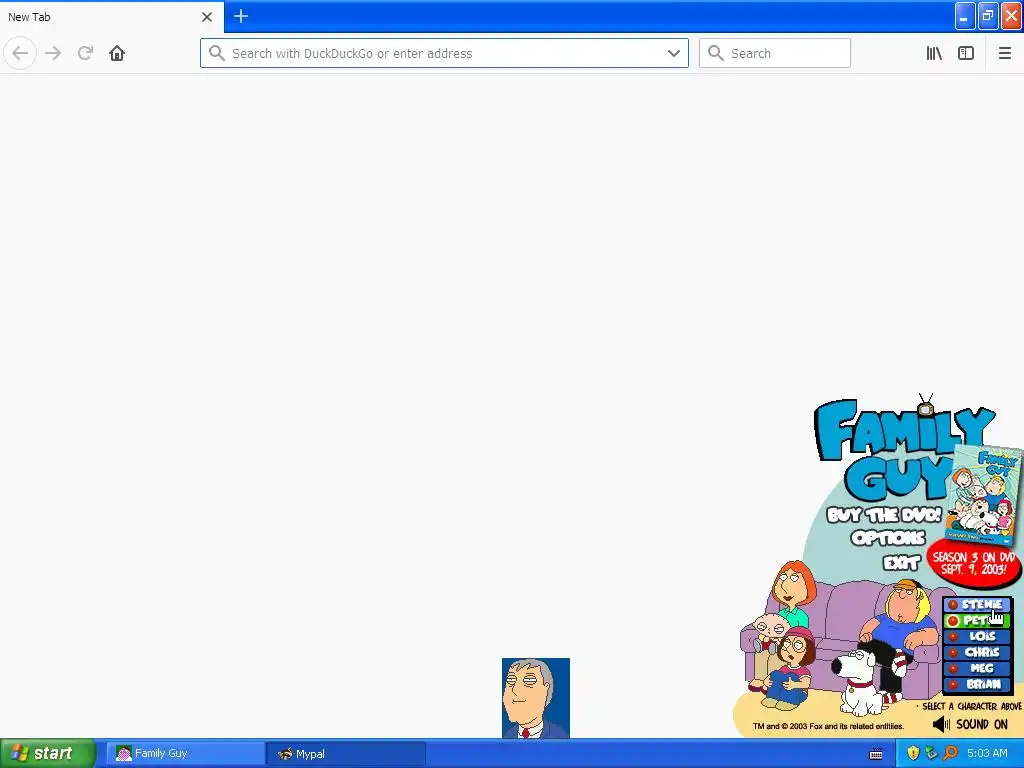The image size is (1024, 768).
Task: Select the Chris character button
Action: click(977, 652)
